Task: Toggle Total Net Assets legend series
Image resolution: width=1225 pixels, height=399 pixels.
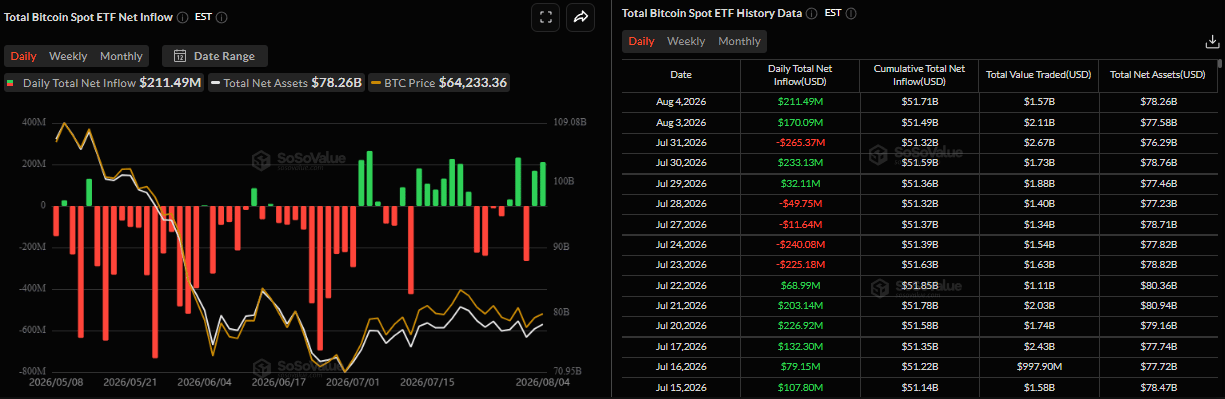Action: pyautogui.click(x=286, y=83)
